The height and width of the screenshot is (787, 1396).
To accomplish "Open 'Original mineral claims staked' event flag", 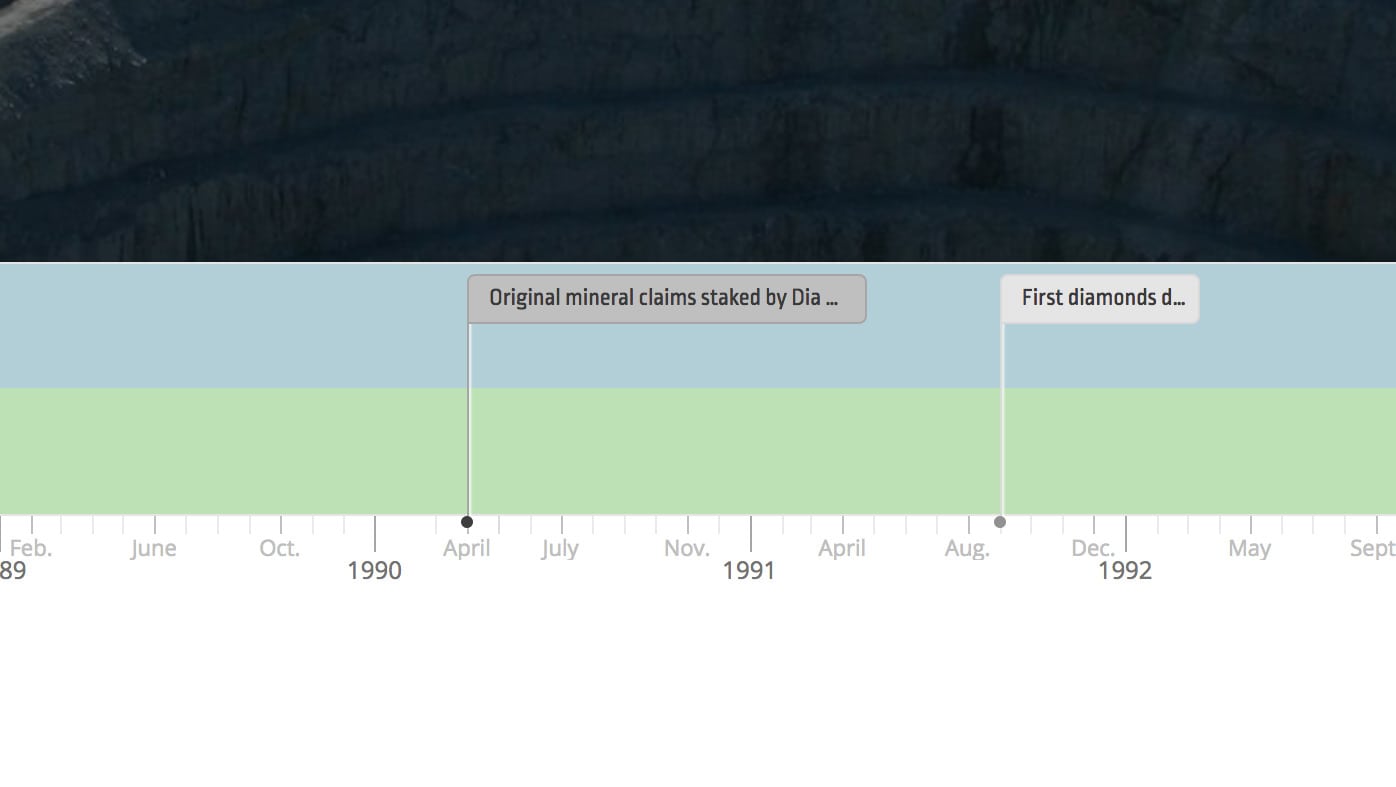I will (667, 299).
